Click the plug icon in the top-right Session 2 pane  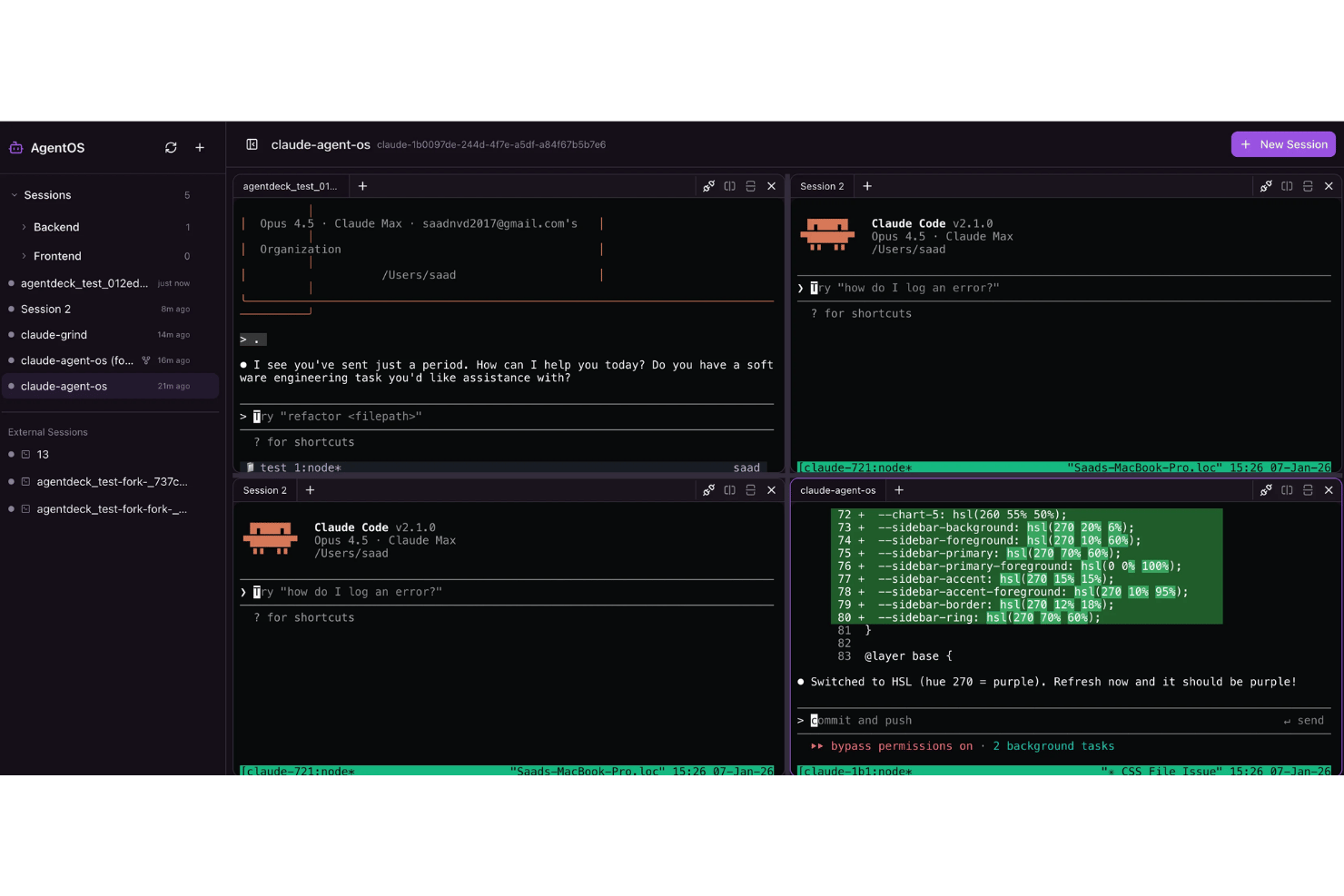[1266, 186]
